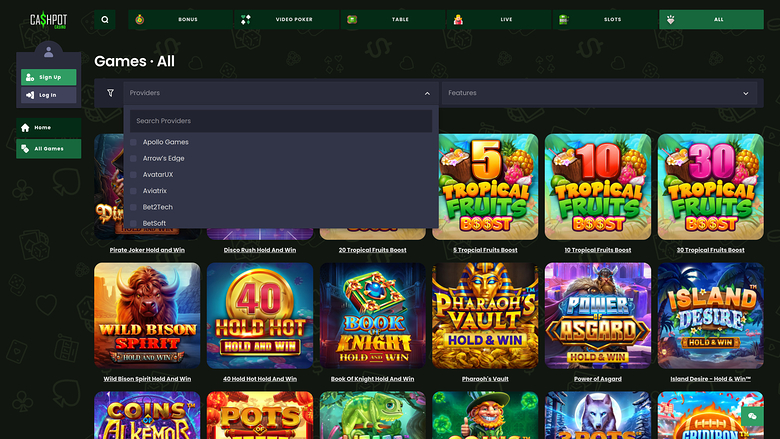Click the All Games dice icon
The image size is (780, 439).
(25, 149)
